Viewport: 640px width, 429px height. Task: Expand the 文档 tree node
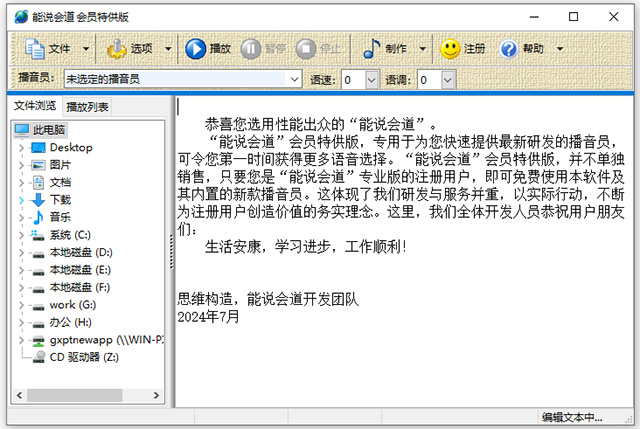tap(21, 182)
